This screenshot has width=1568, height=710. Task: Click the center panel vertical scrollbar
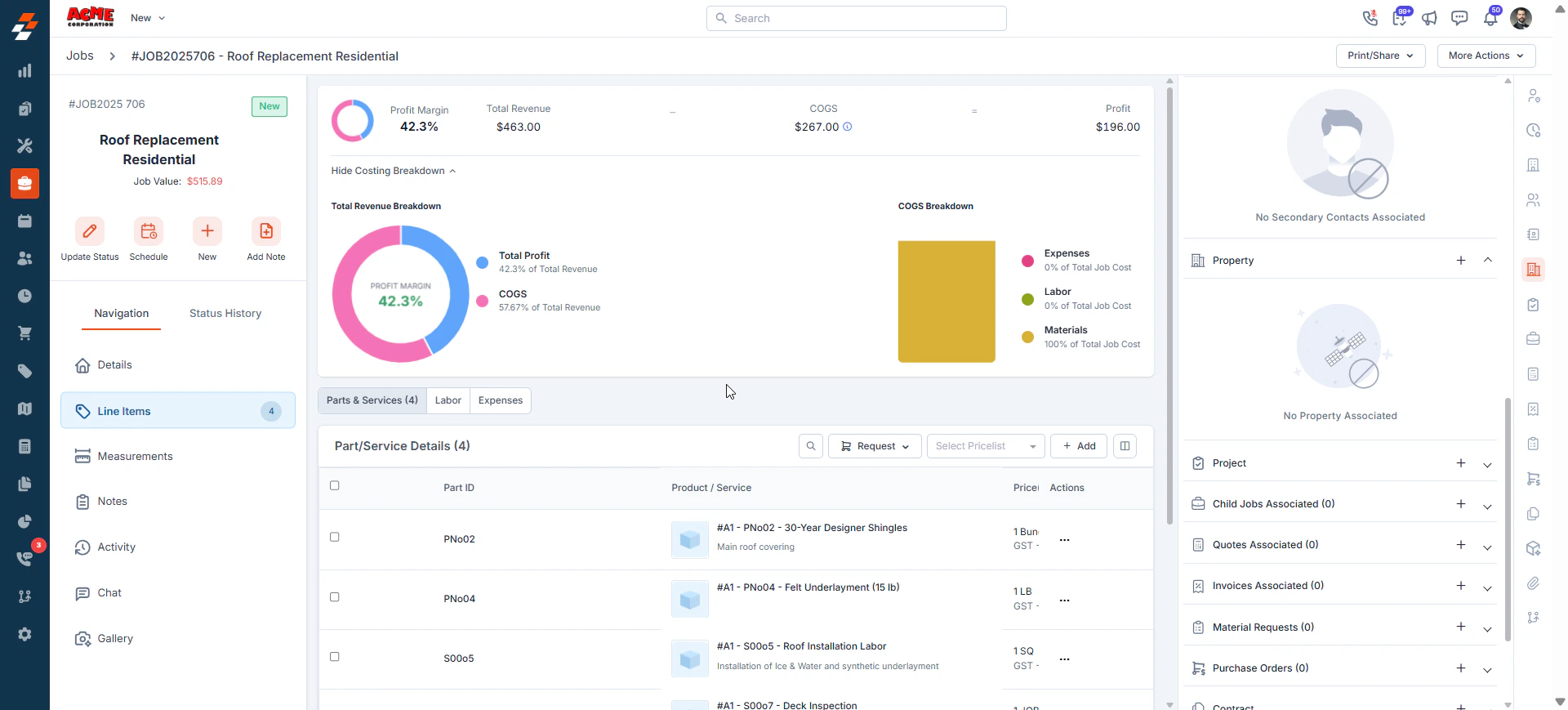coord(1169,306)
